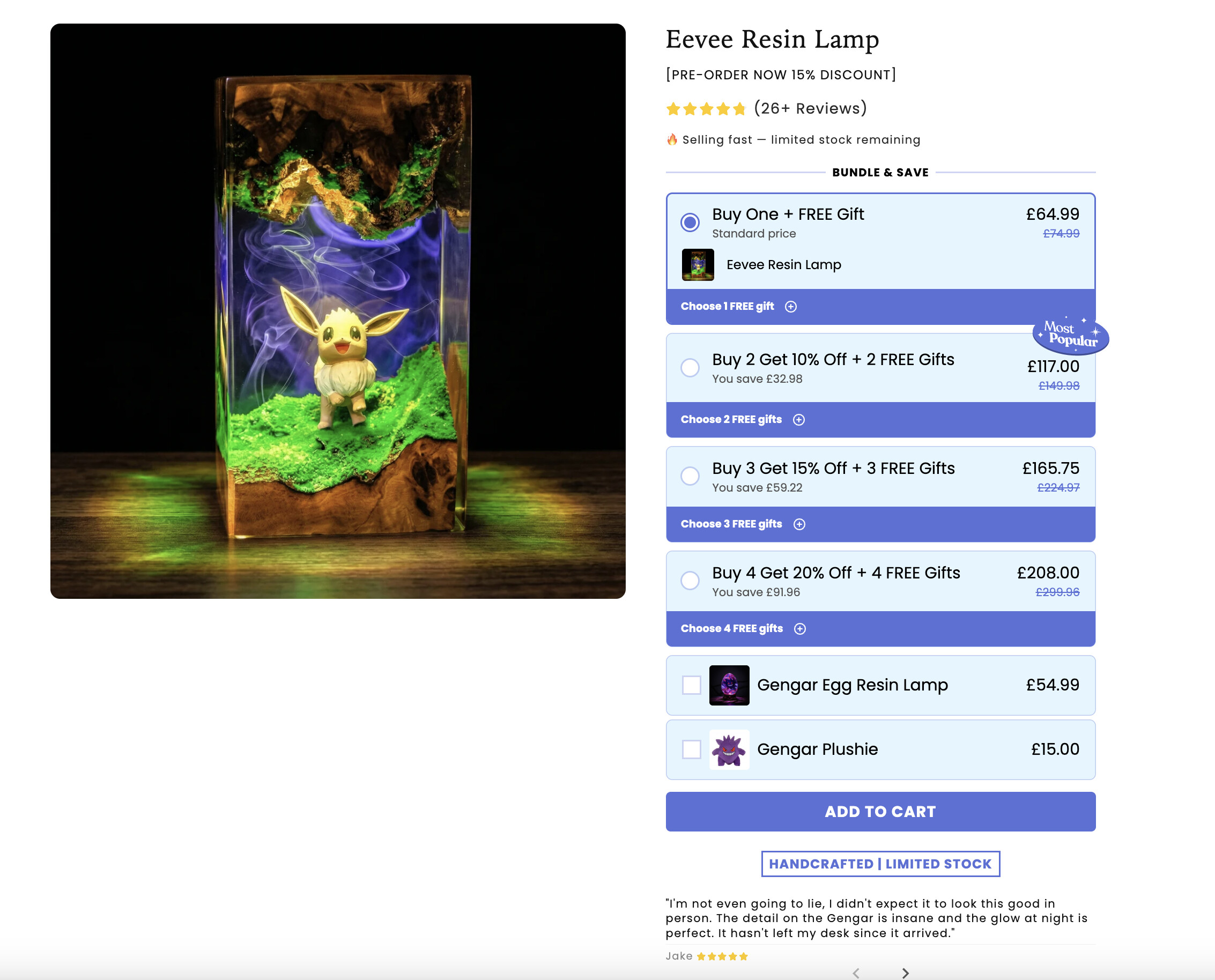Click the Eevee Resin Lamp main product image

point(338,311)
